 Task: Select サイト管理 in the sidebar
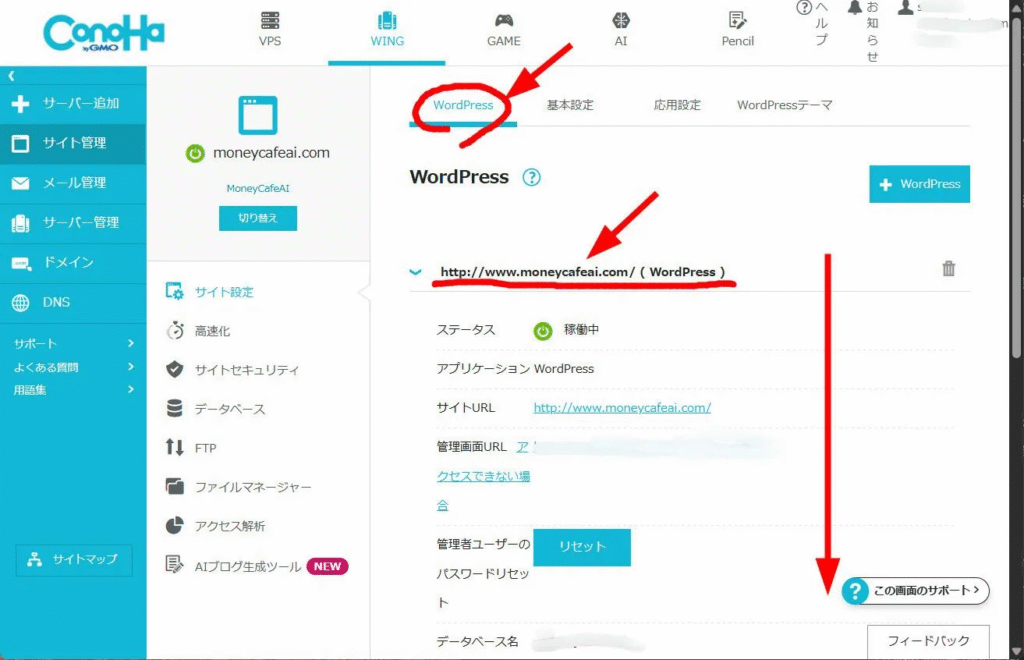click(73, 143)
